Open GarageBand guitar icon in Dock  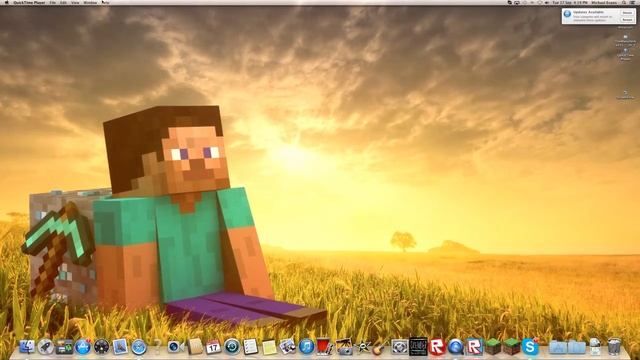(380, 347)
